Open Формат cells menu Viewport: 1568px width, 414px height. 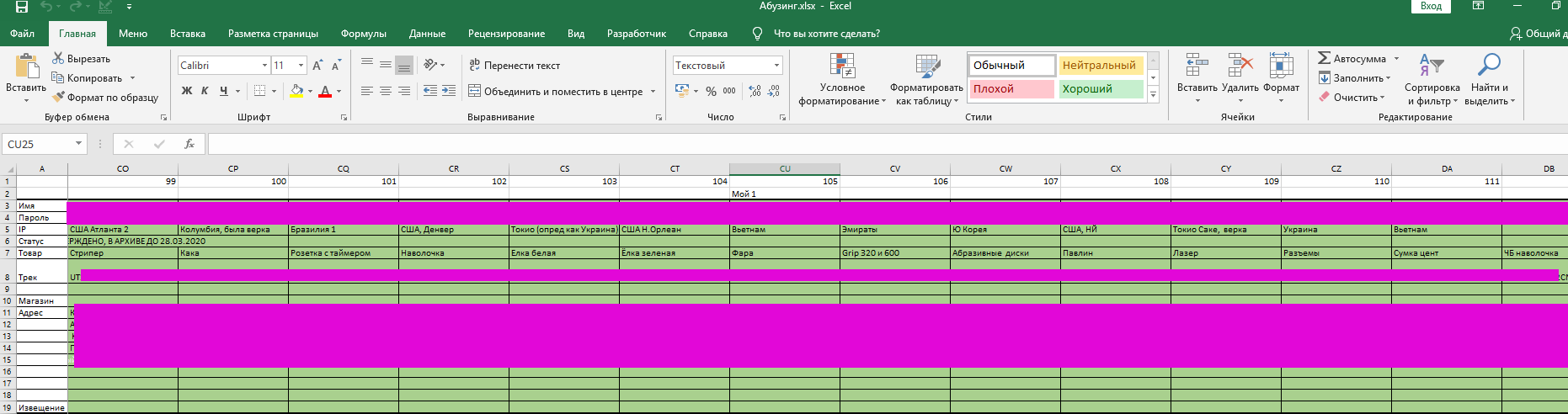pos(1282,77)
